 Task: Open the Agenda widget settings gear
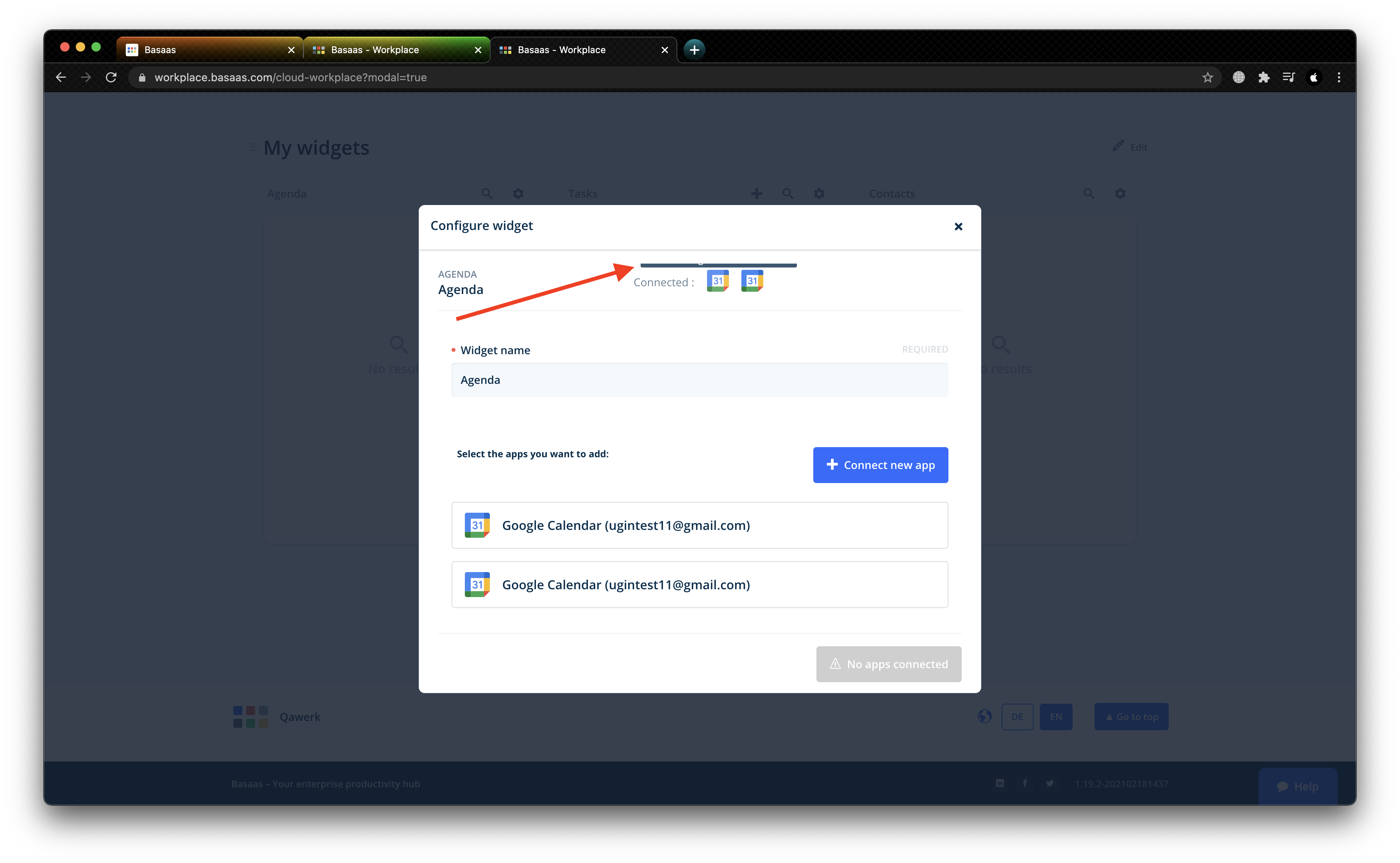(x=518, y=193)
